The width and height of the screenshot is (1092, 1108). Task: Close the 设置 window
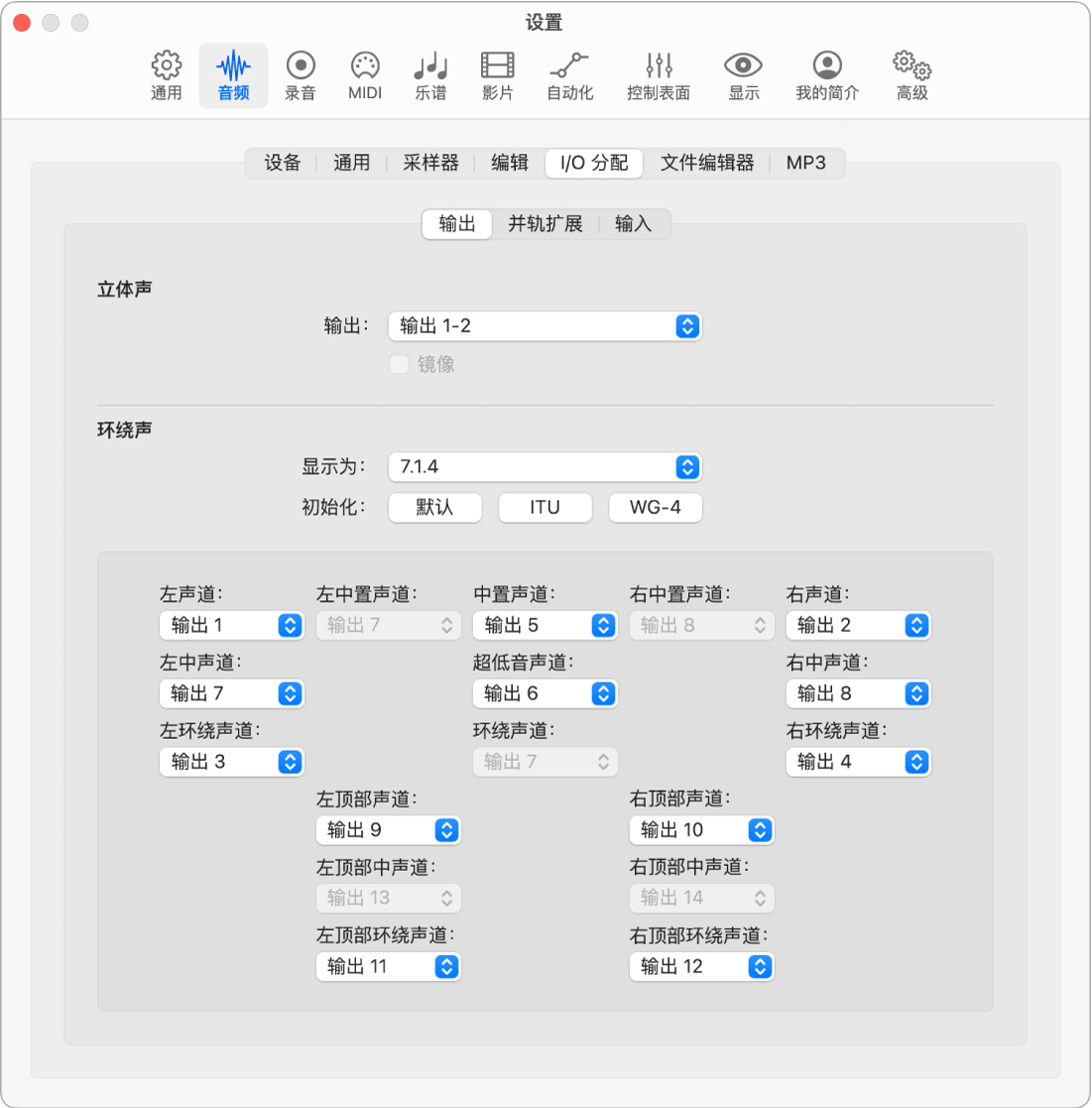coord(22,23)
